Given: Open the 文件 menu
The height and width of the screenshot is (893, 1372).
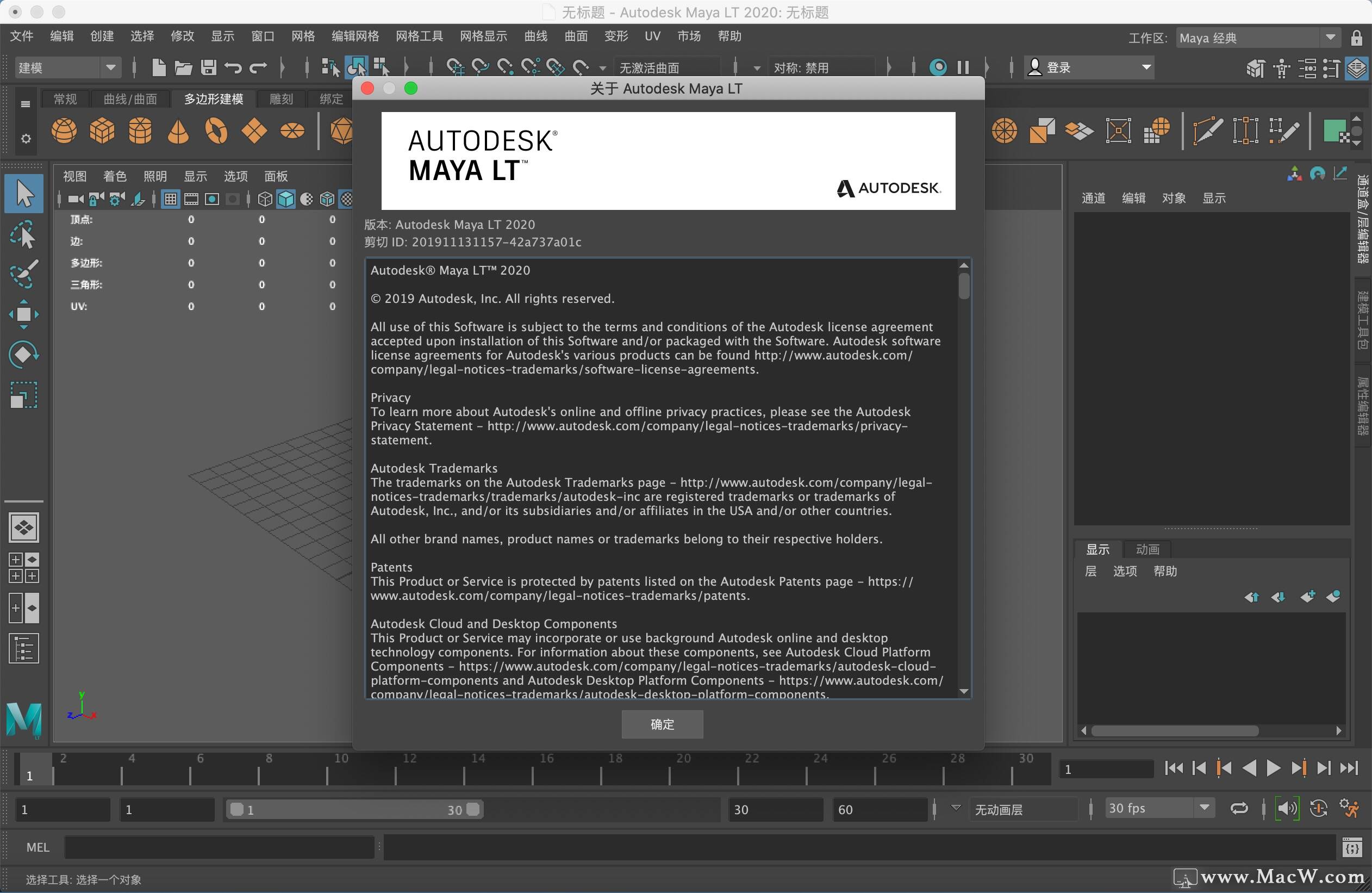Looking at the screenshot, I should point(22,36).
